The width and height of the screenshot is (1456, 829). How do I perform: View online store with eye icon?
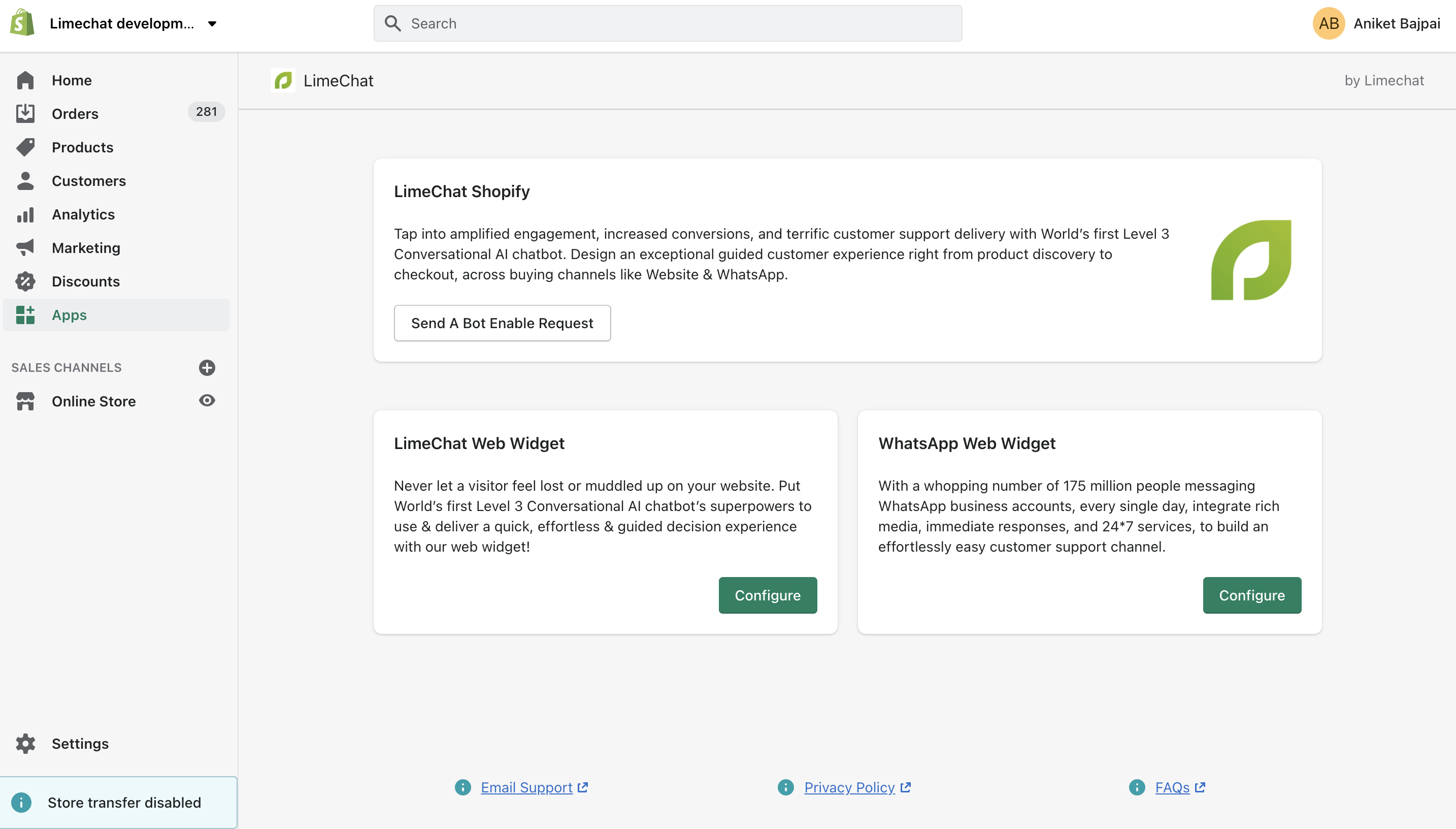[207, 400]
